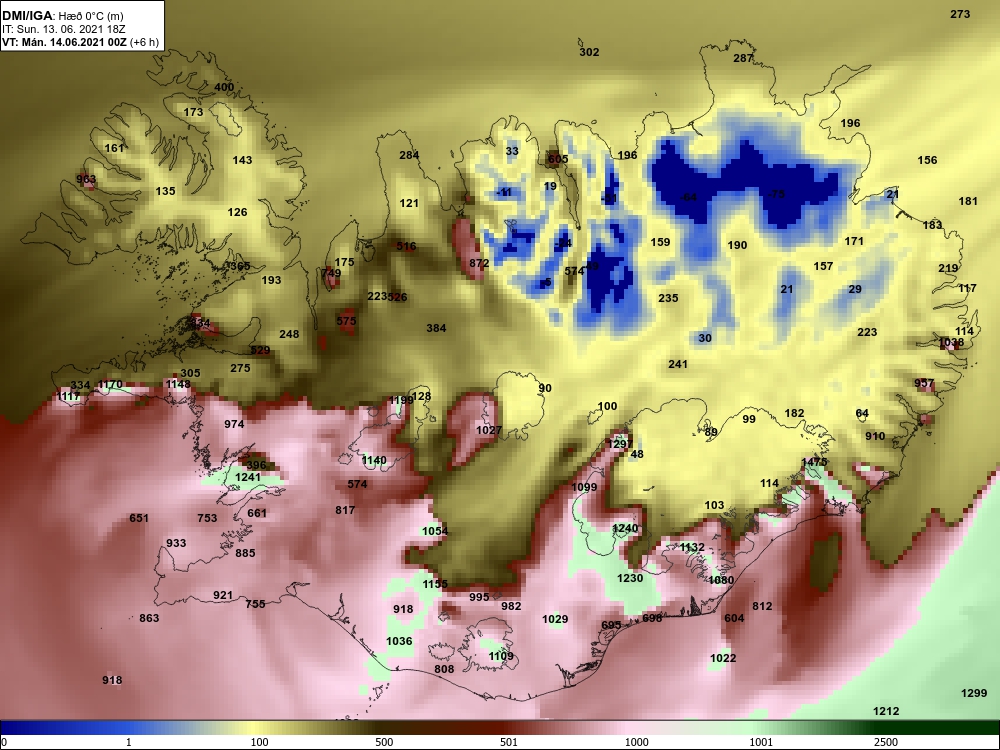Click the value 235
This screenshot has width=1000, height=750.
668,298
